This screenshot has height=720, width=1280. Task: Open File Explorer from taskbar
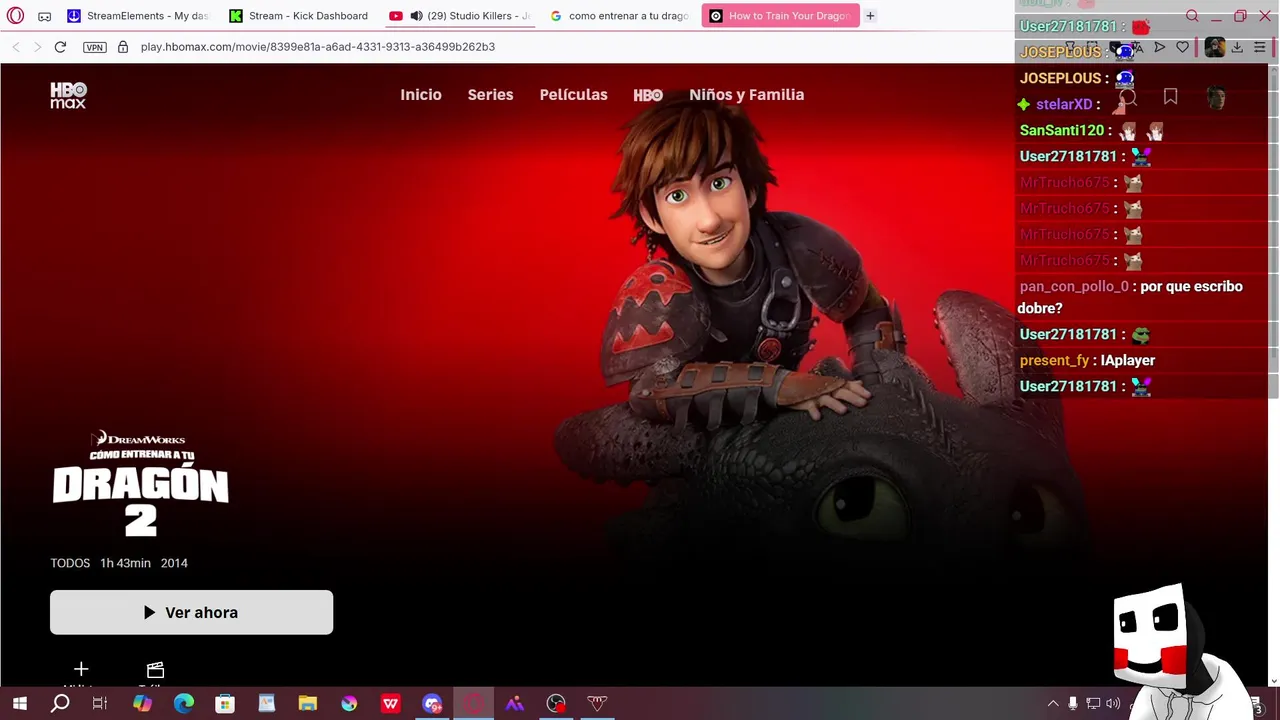click(x=307, y=704)
